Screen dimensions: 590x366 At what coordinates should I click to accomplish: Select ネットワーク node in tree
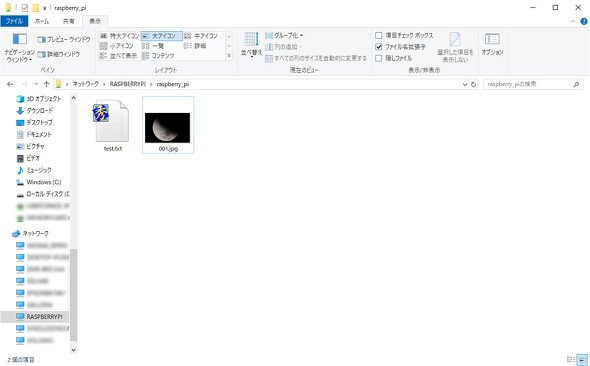30,234
